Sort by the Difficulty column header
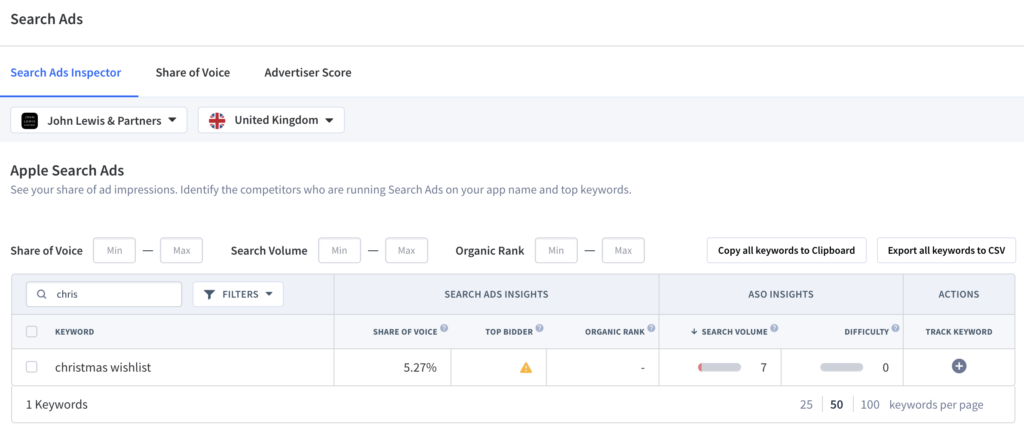Image resolution: width=1024 pixels, height=437 pixels. click(x=867, y=332)
